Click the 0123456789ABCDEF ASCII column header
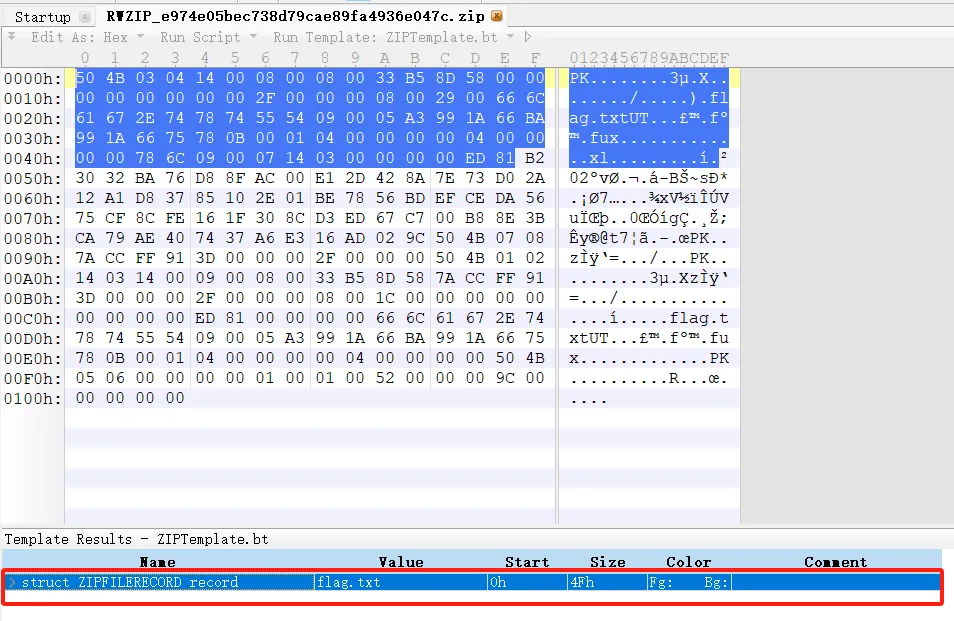The width and height of the screenshot is (954, 621). coord(649,58)
